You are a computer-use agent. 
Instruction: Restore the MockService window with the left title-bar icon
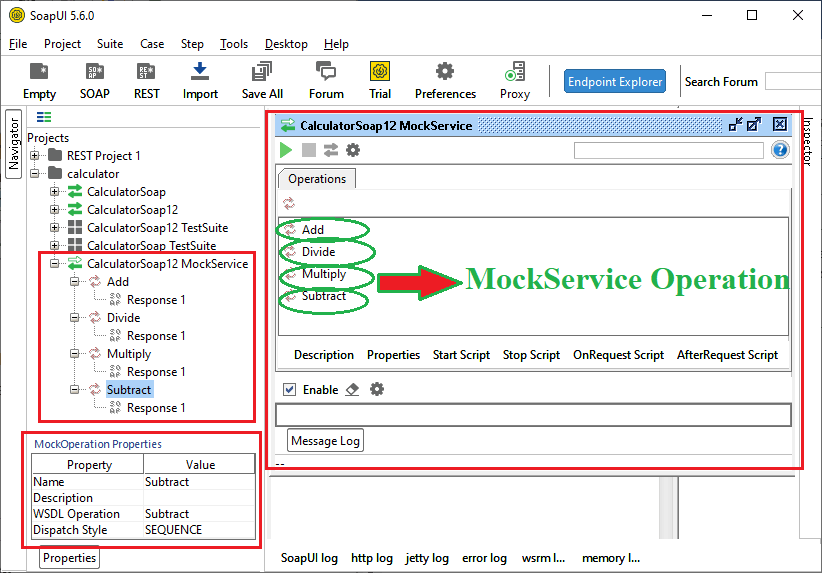click(736, 125)
